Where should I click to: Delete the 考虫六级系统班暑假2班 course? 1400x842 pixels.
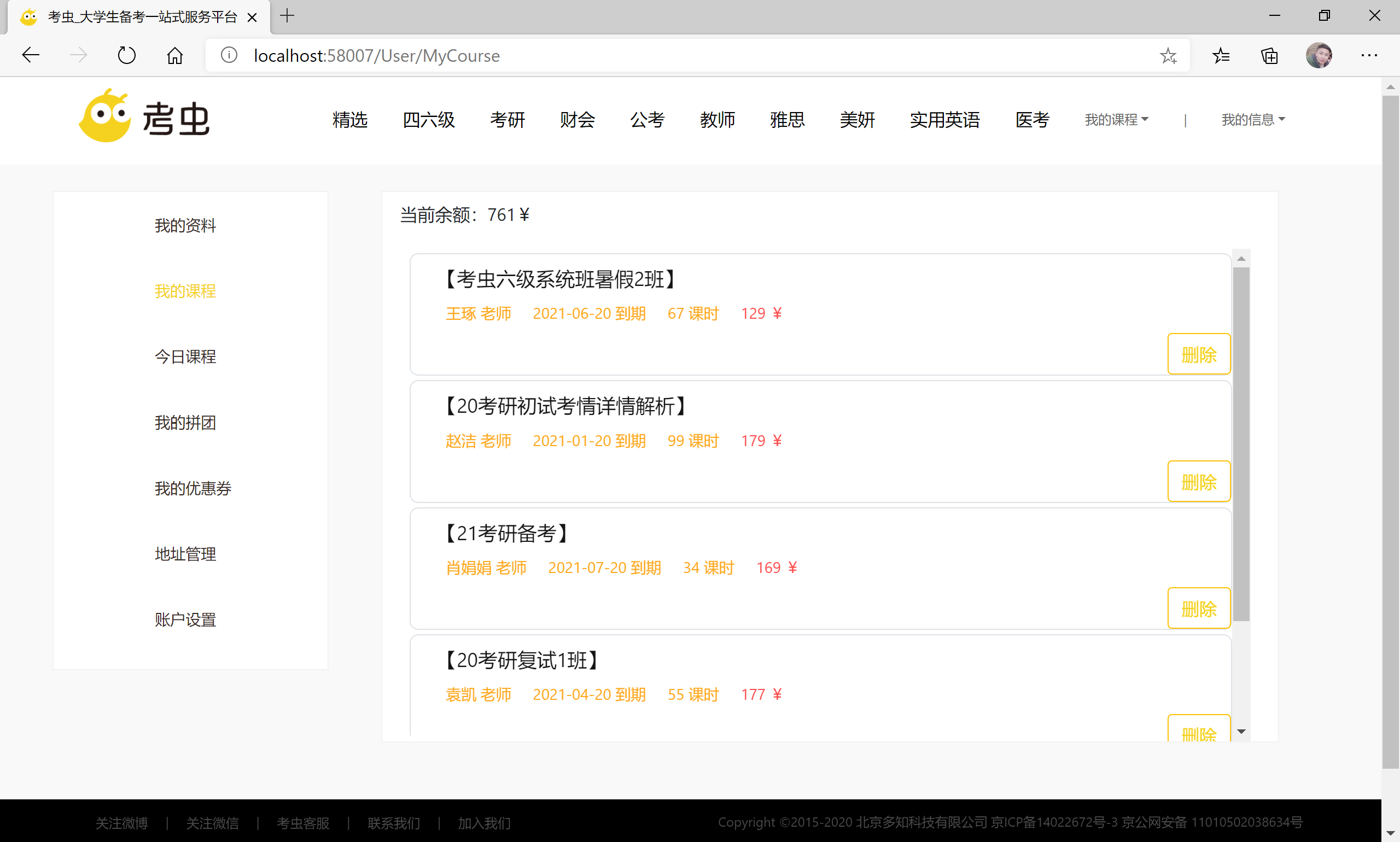(x=1198, y=355)
